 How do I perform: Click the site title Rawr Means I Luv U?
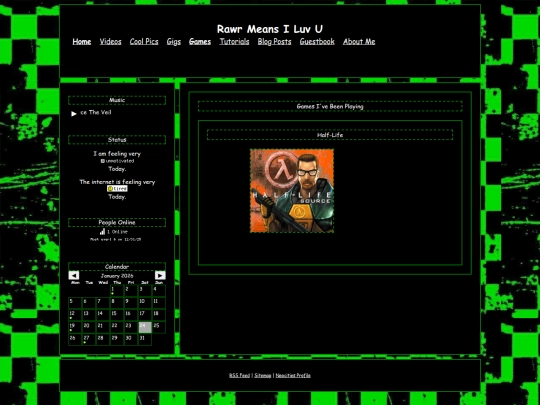(x=270, y=29)
